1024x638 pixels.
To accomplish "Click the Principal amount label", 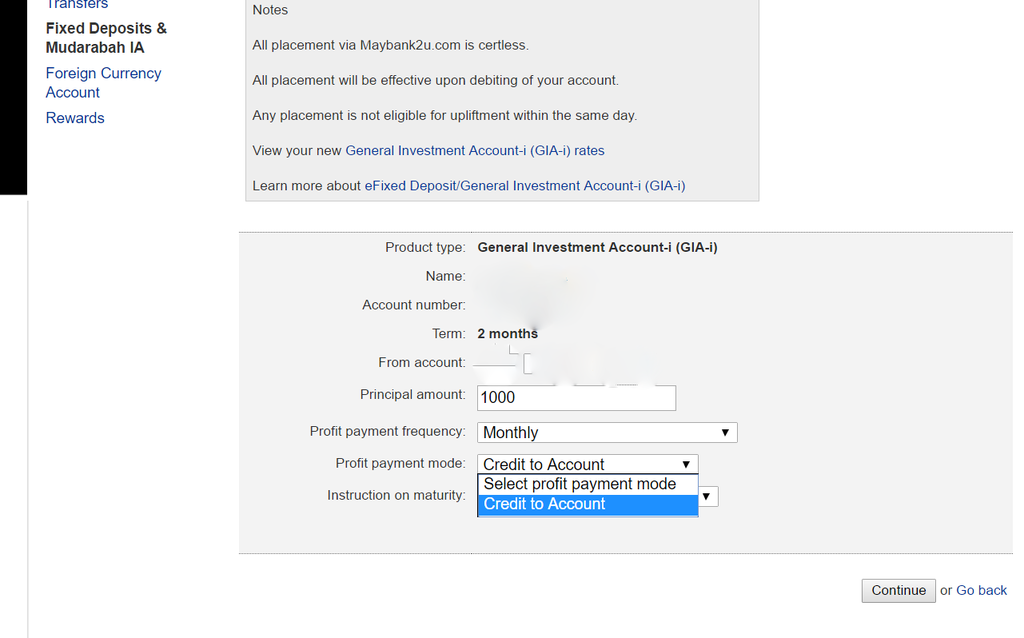I will (412, 395).
